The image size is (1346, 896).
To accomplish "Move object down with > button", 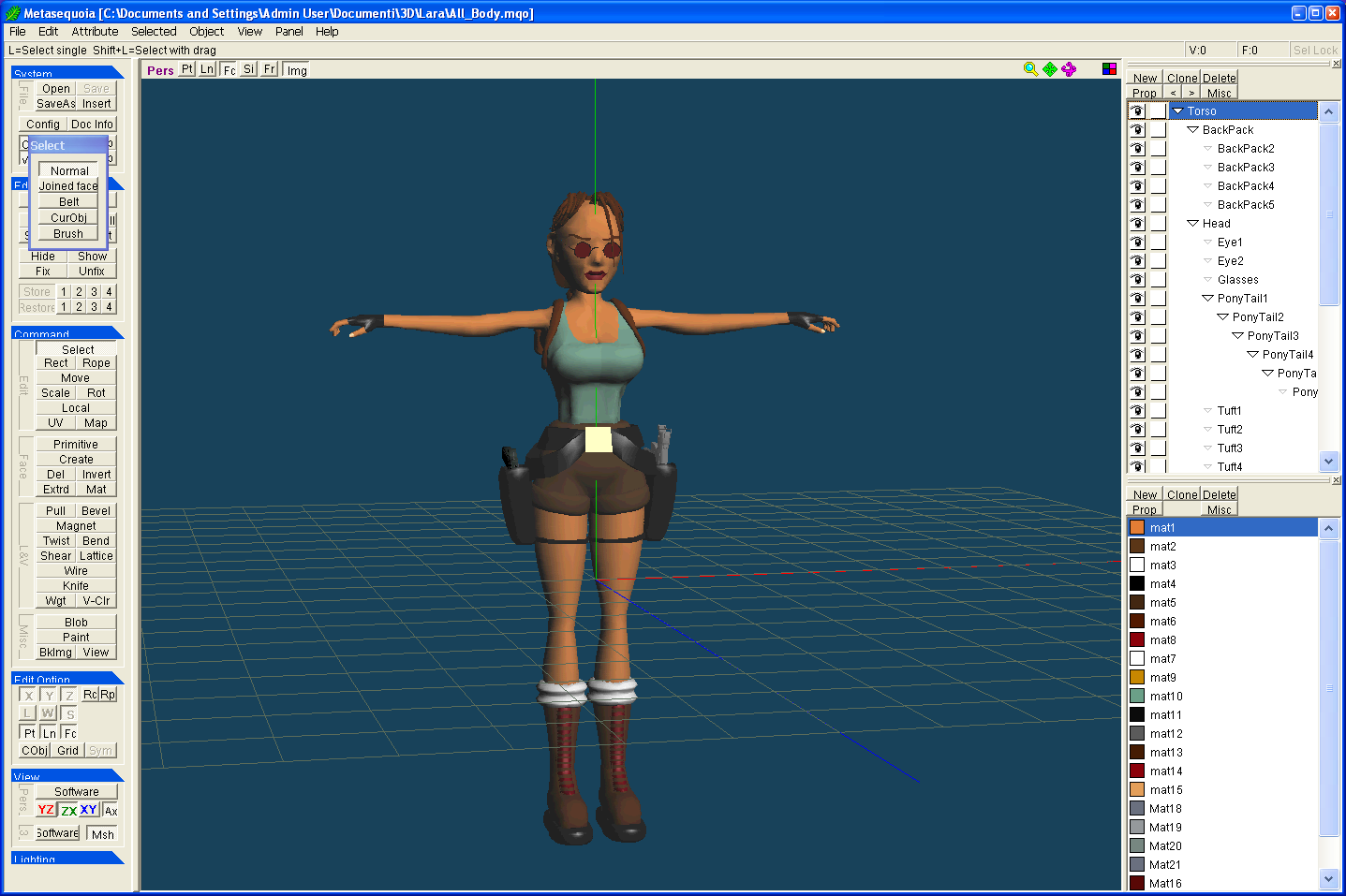I will (1191, 93).
